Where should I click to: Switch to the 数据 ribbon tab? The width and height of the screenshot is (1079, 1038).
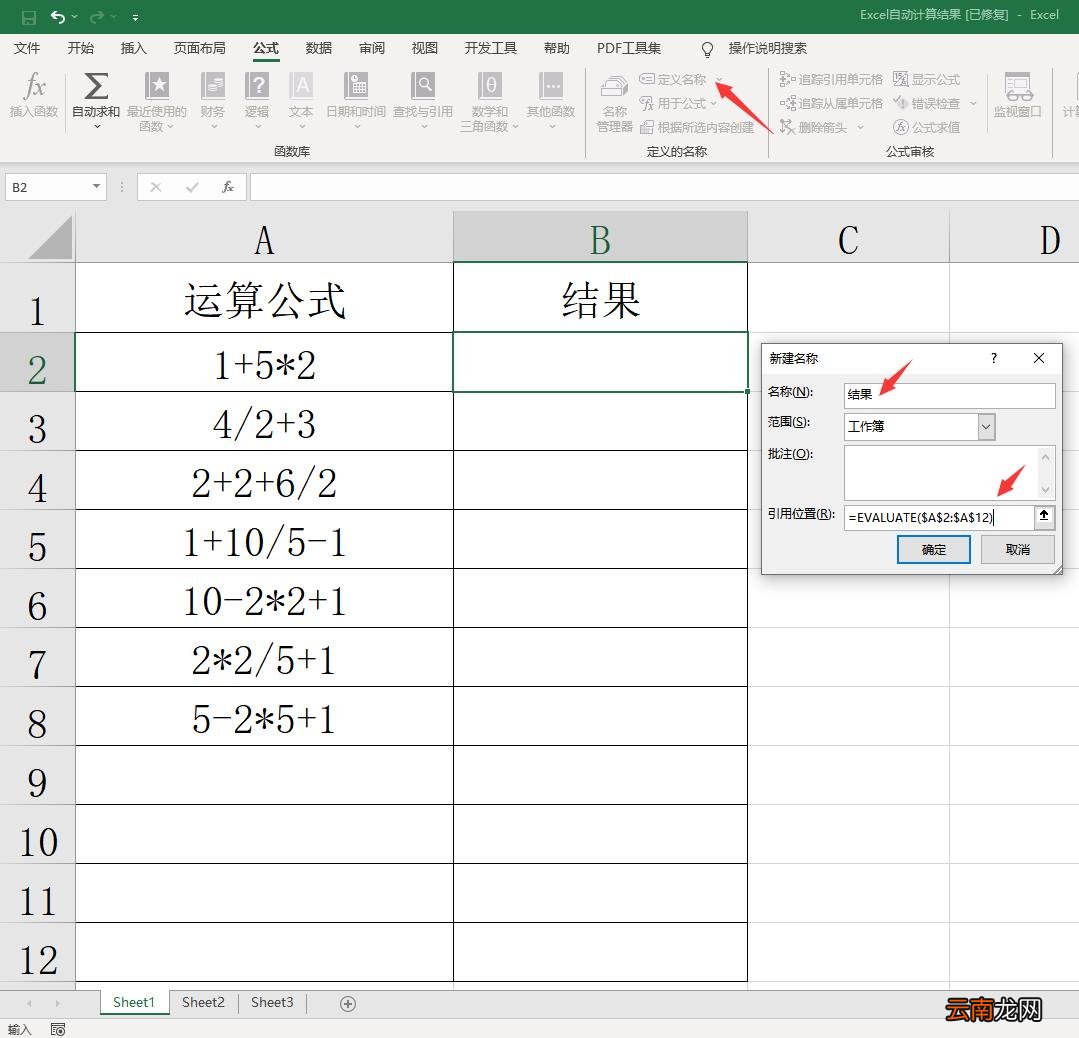click(319, 48)
